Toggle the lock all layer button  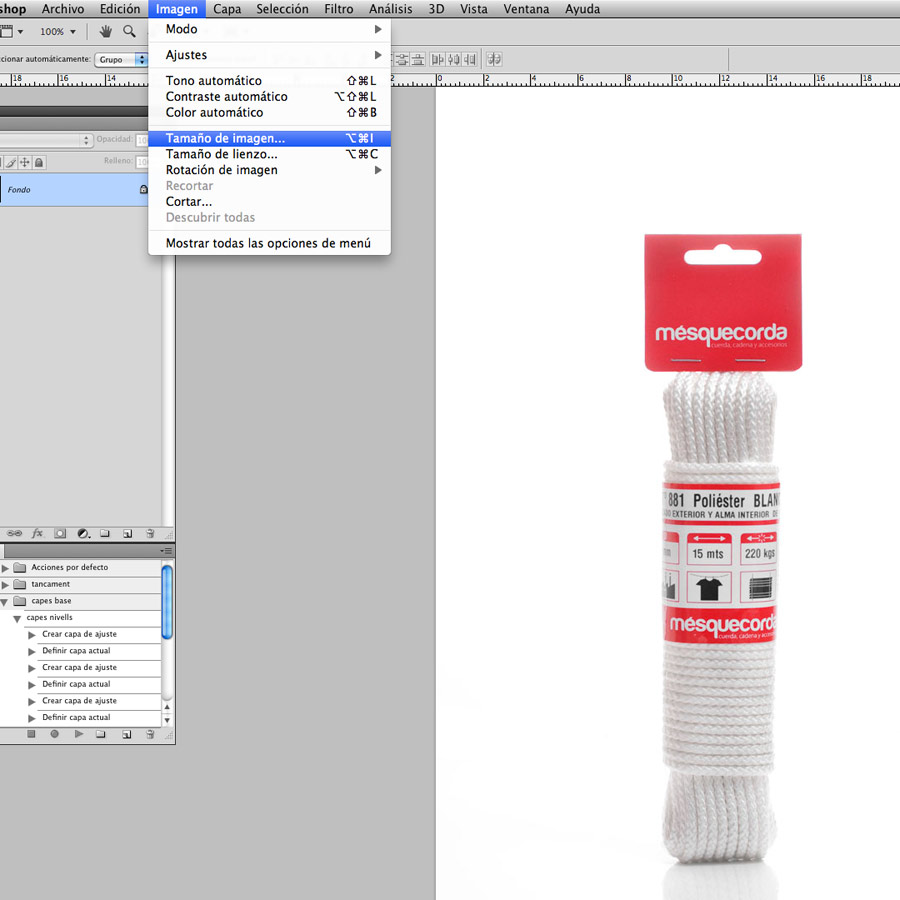point(39,162)
